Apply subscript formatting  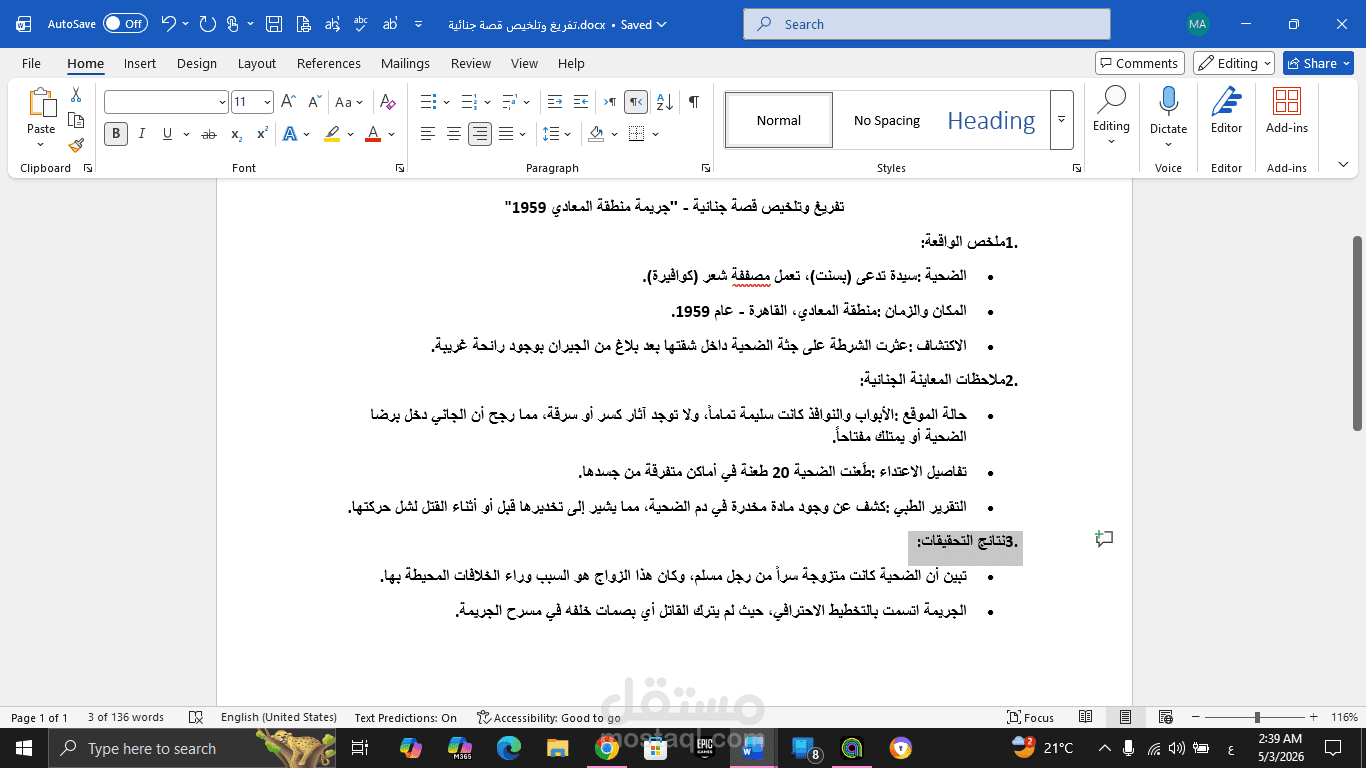236,134
